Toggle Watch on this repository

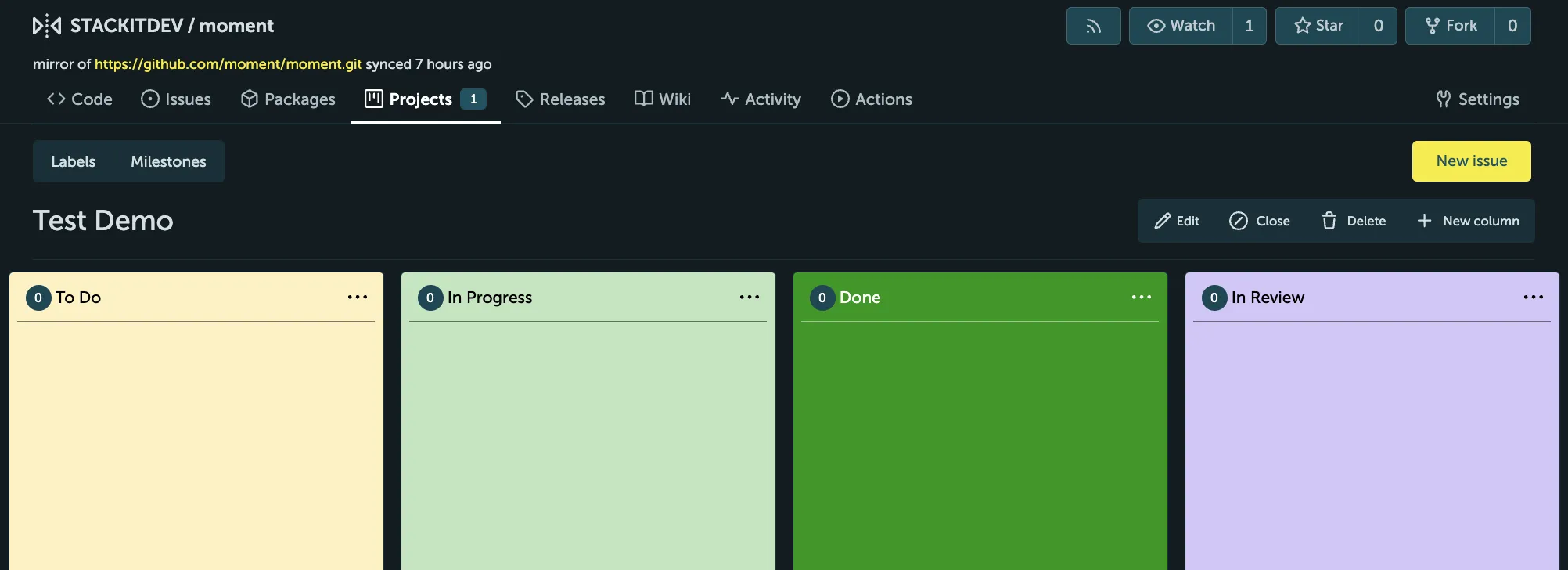click(1181, 26)
